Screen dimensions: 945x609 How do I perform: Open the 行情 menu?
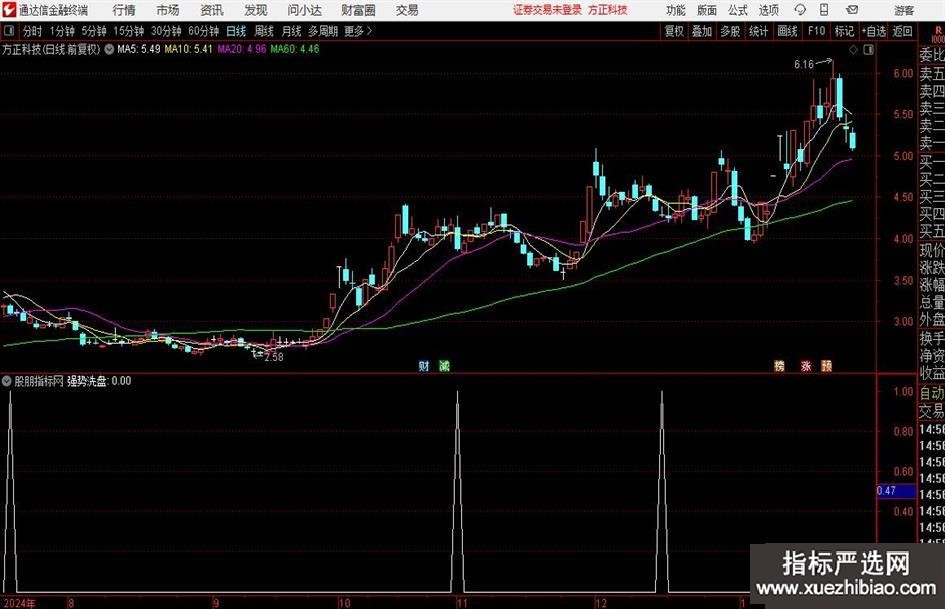pos(124,10)
